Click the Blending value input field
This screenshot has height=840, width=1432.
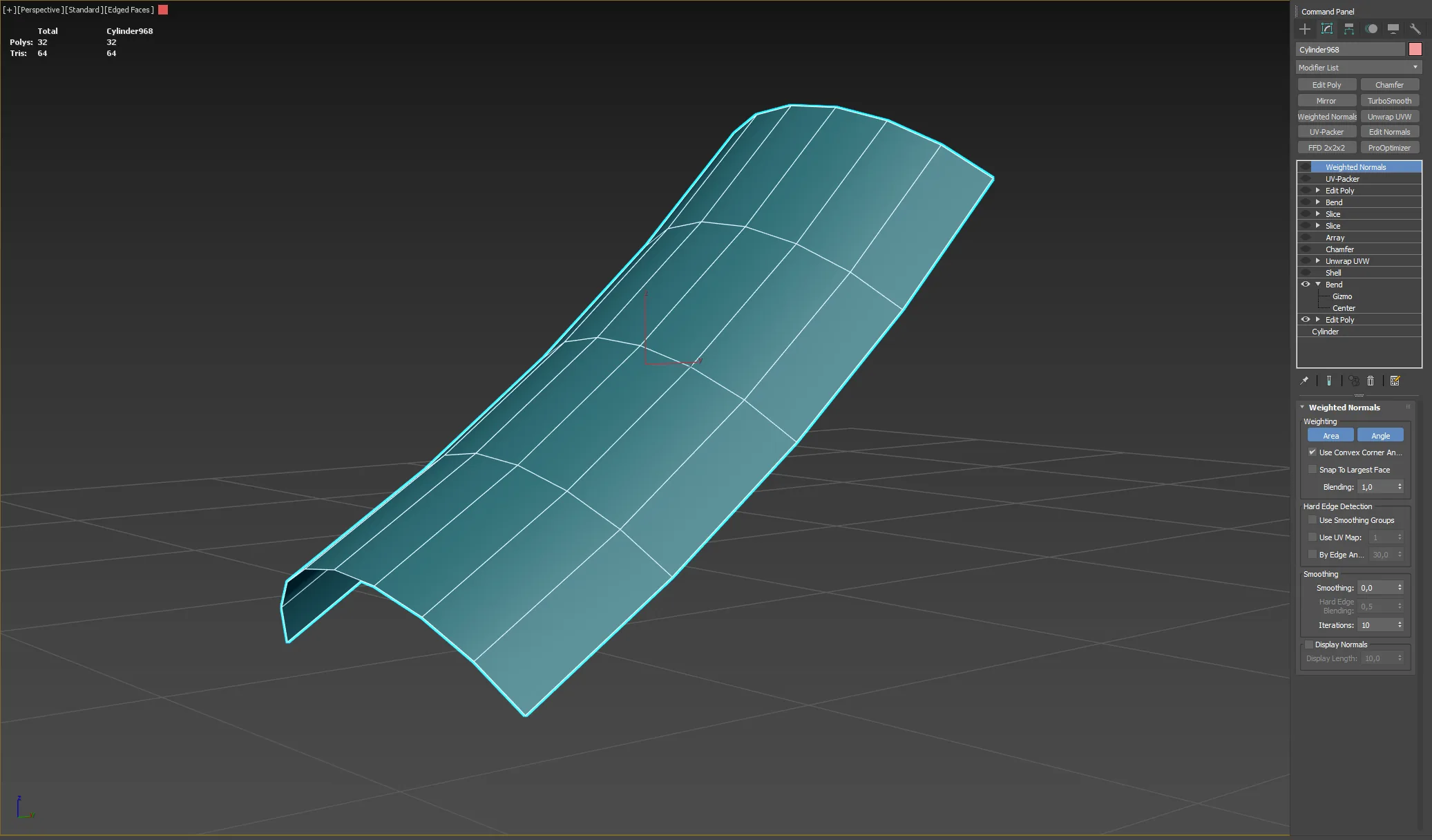[x=1376, y=487]
